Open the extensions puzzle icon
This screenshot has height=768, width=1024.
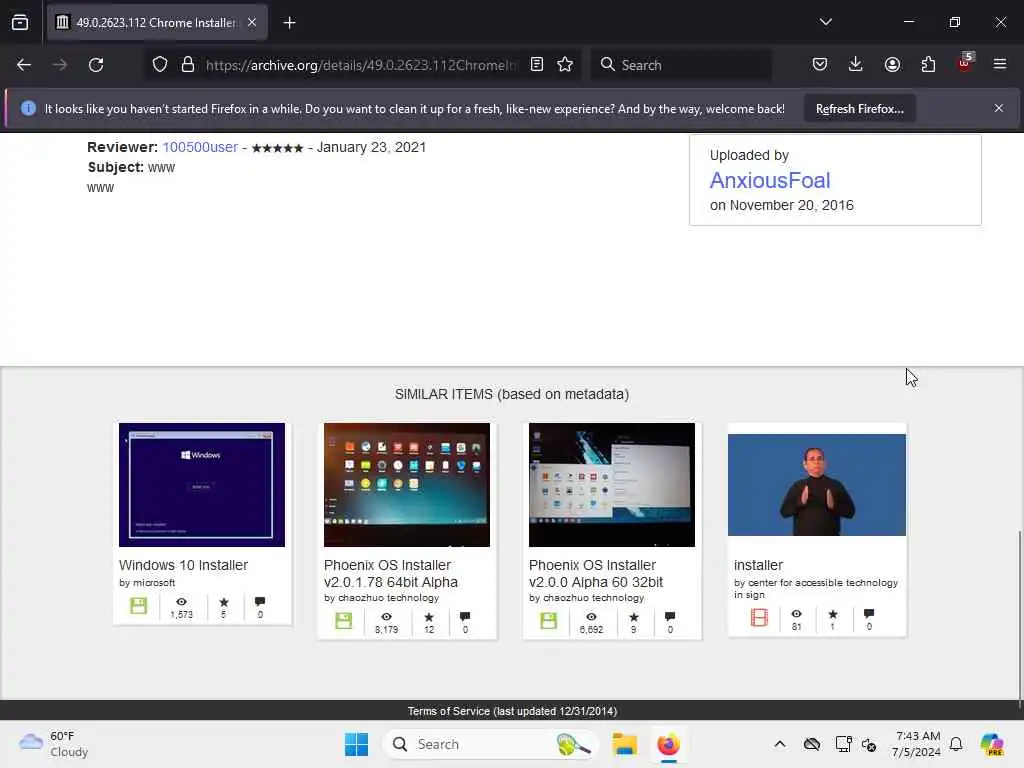point(928,65)
